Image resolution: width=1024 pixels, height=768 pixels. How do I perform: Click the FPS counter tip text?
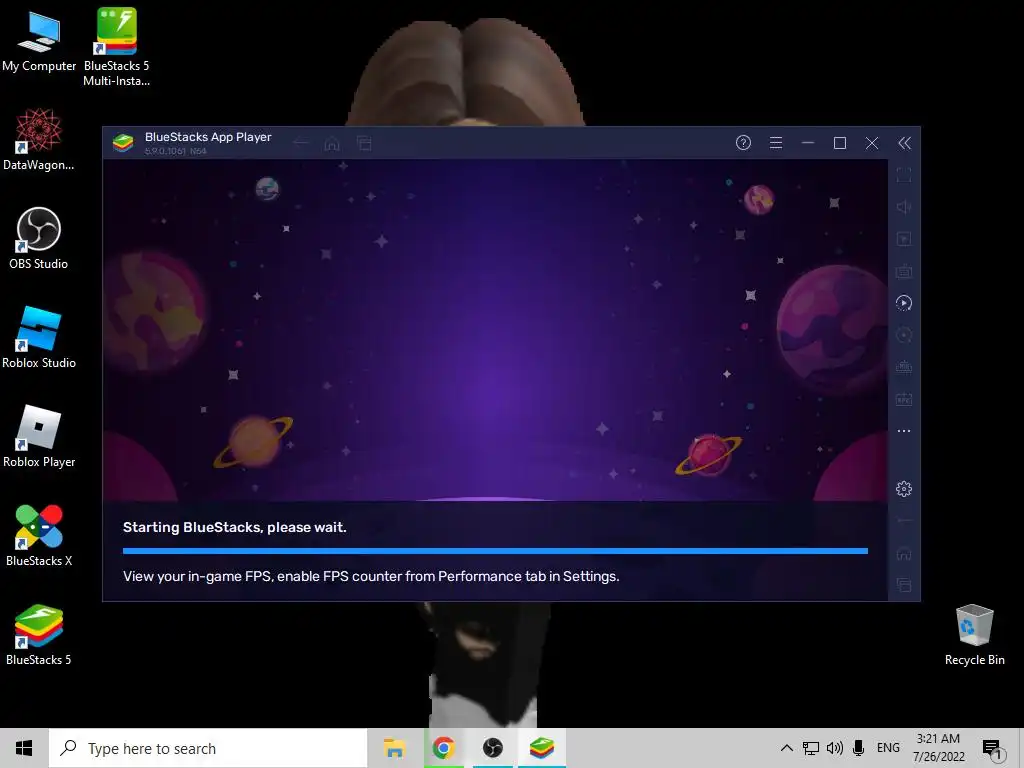coord(371,576)
